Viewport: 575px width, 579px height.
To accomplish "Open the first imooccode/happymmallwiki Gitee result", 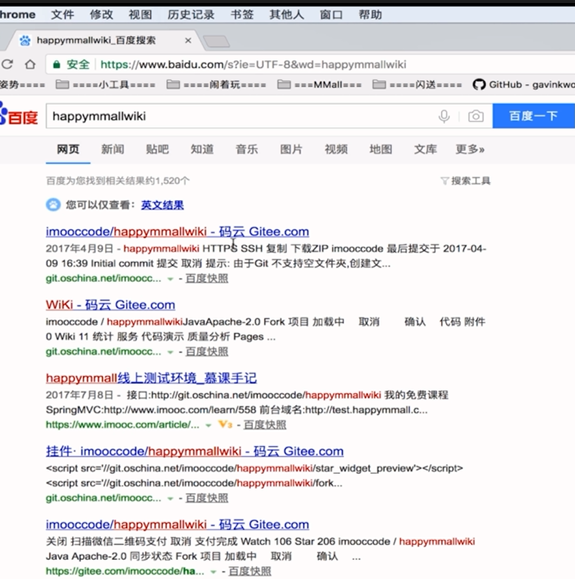I will [177, 232].
